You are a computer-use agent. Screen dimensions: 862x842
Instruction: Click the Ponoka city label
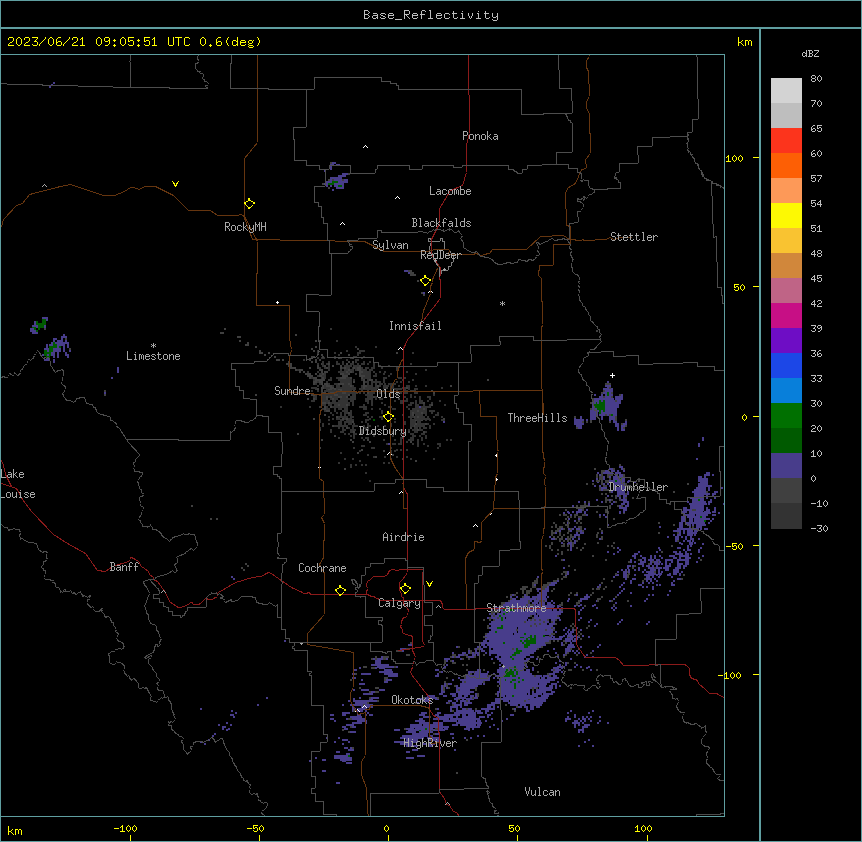tap(480, 136)
